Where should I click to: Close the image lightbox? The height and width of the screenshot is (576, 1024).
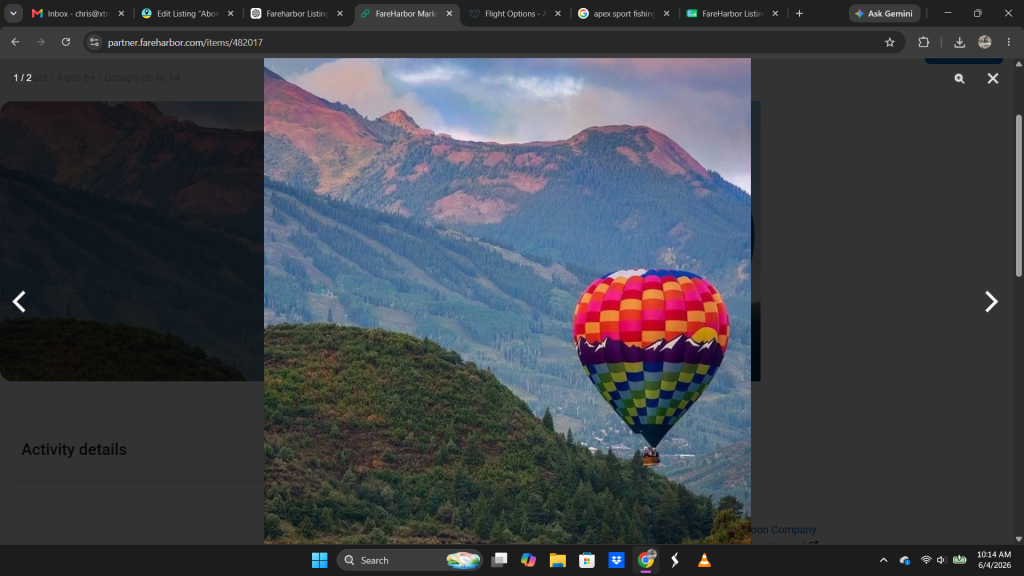pyautogui.click(x=993, y=78)
